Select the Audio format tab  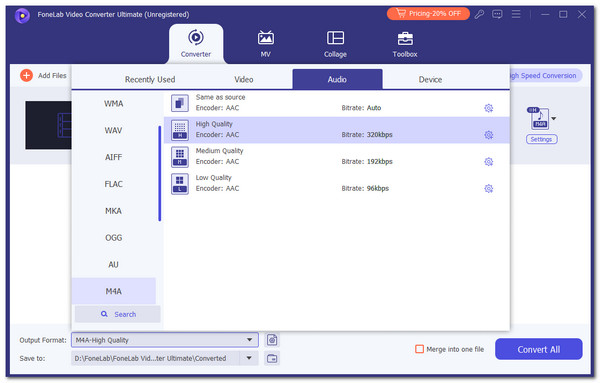point(337,79)
